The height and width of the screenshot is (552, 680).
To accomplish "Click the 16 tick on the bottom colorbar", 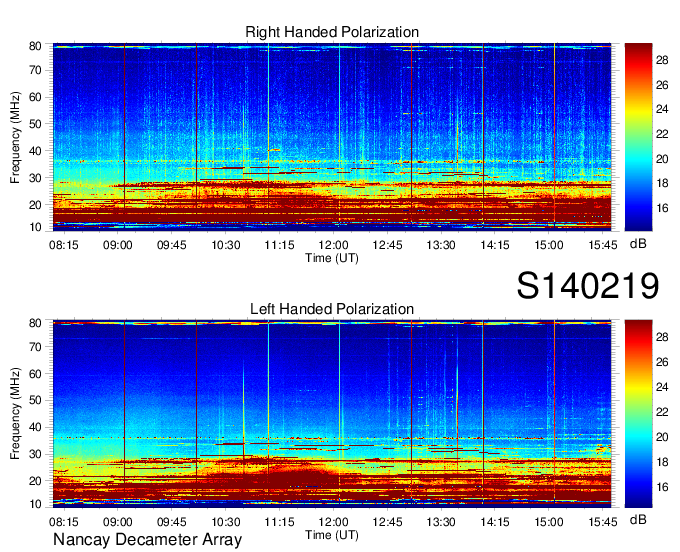I will pyautogui.click(x=662, y=487).
